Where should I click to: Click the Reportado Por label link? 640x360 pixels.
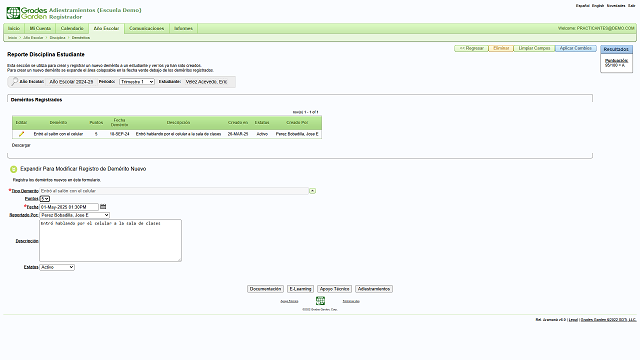point(24,215)
